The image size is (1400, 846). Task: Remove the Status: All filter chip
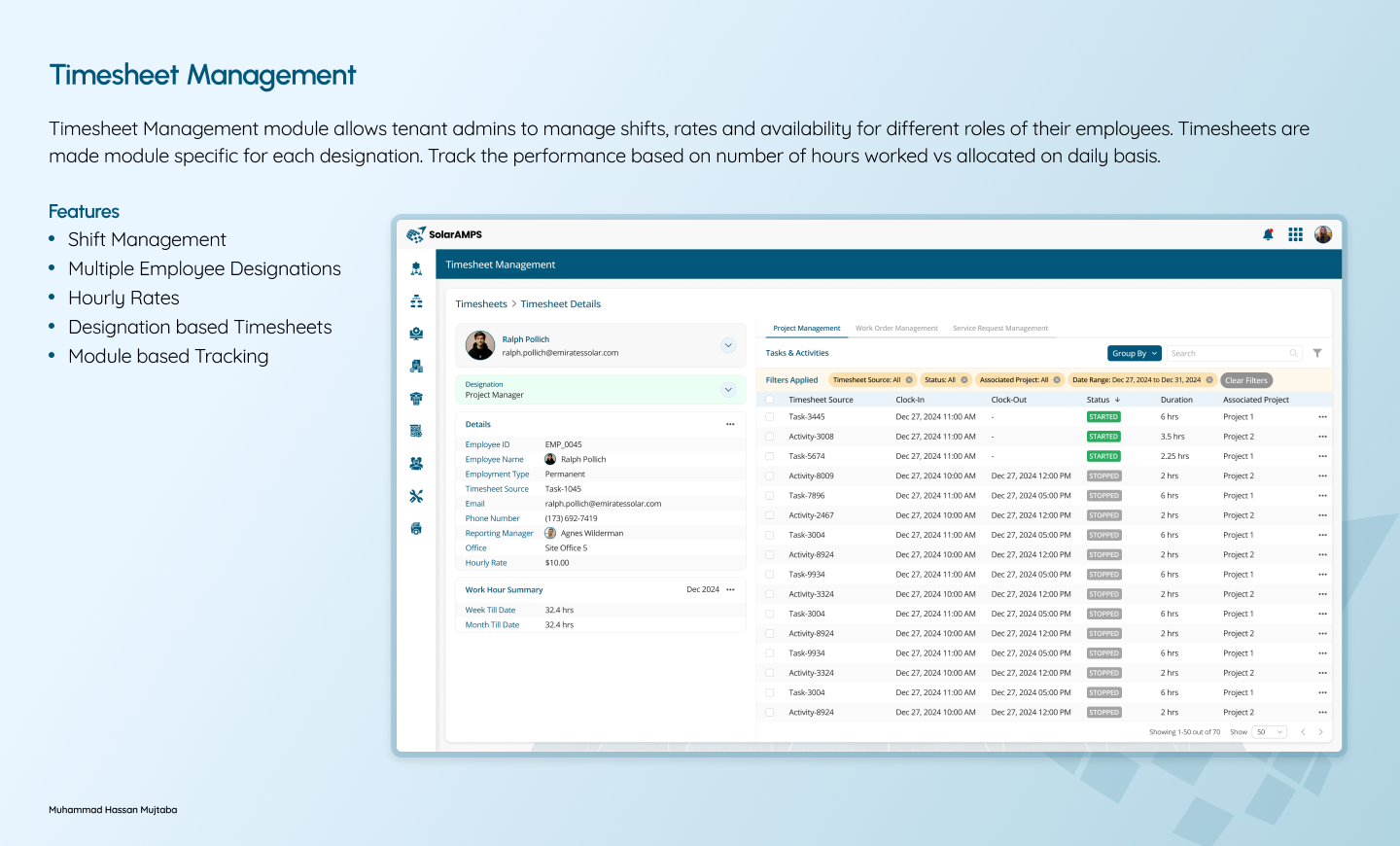tap(963, 379)
